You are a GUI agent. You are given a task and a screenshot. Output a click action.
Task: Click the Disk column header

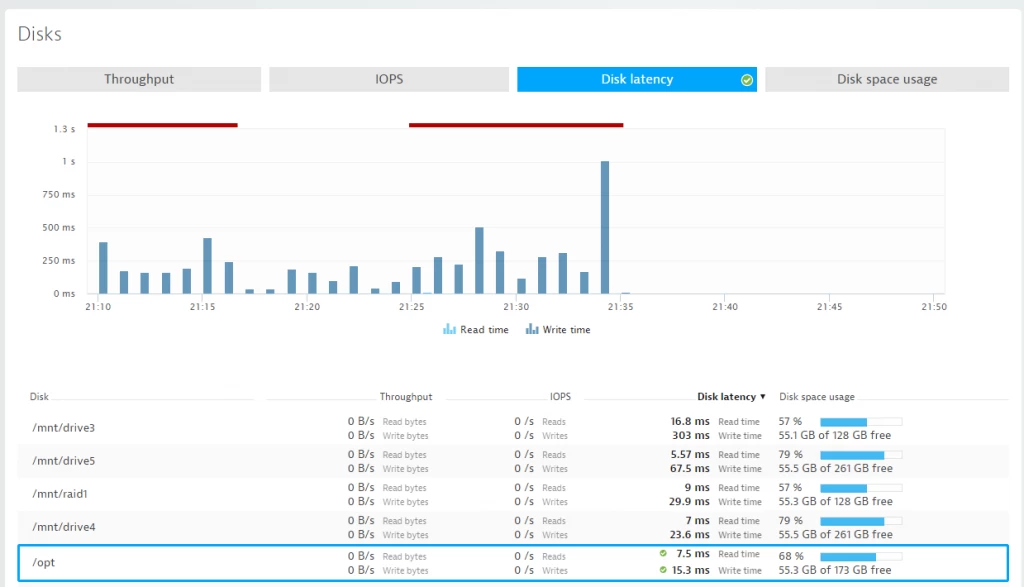(39, 396)
